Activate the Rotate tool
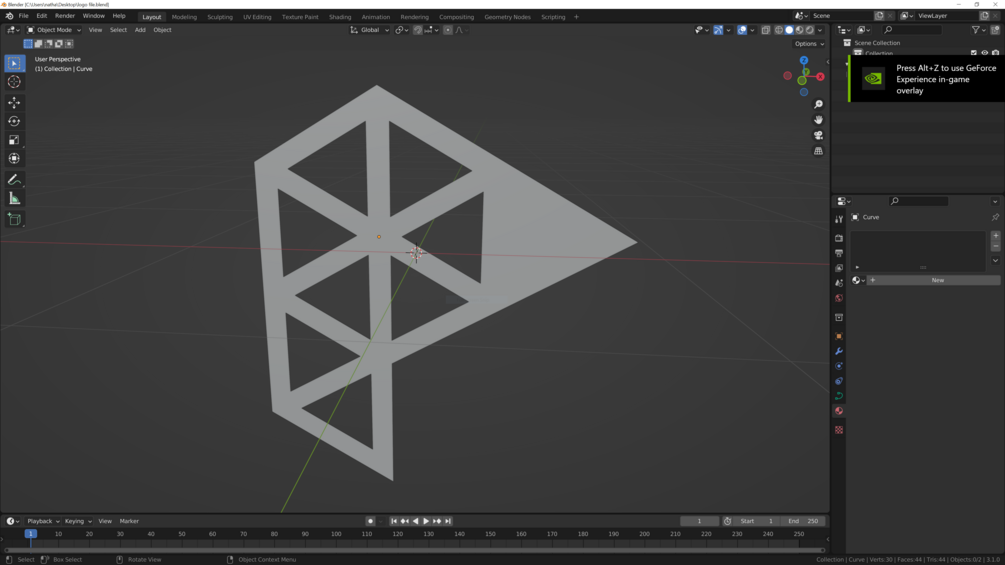 click(x=14, y=121)
